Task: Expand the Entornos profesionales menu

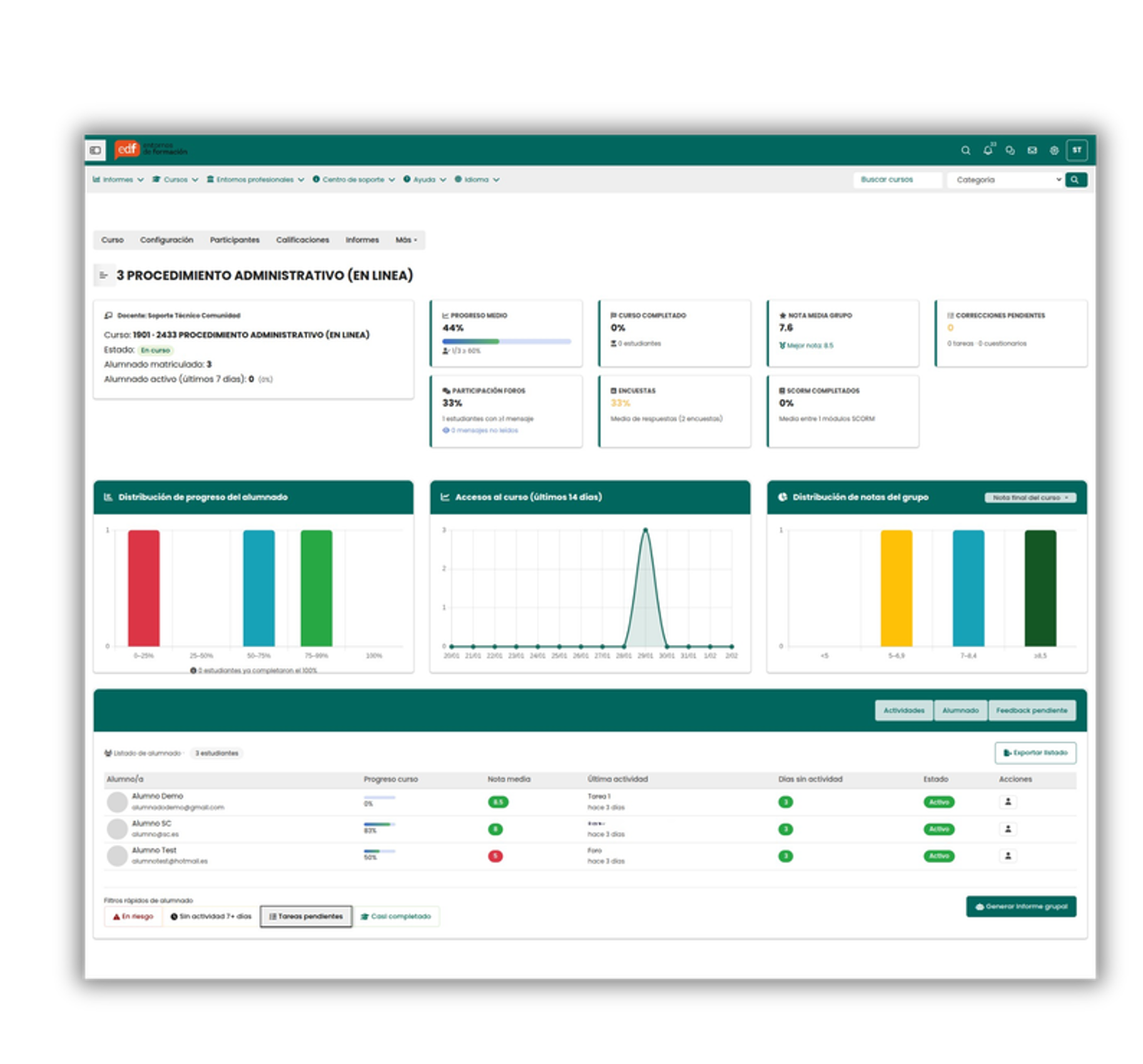Action: tap(255, 180)
